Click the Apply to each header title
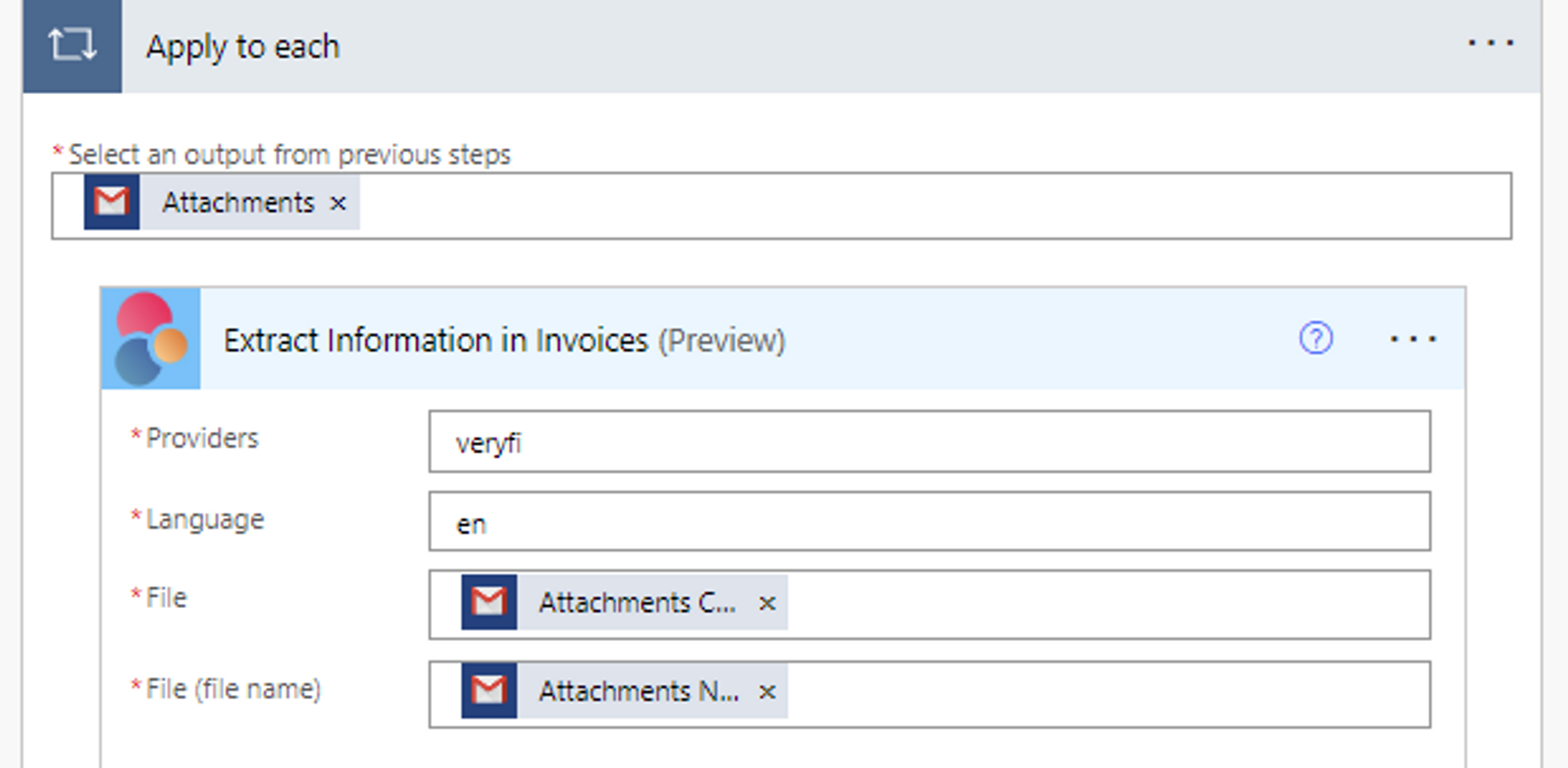Screen dimensions: 1568x768 tap(243, 47)
